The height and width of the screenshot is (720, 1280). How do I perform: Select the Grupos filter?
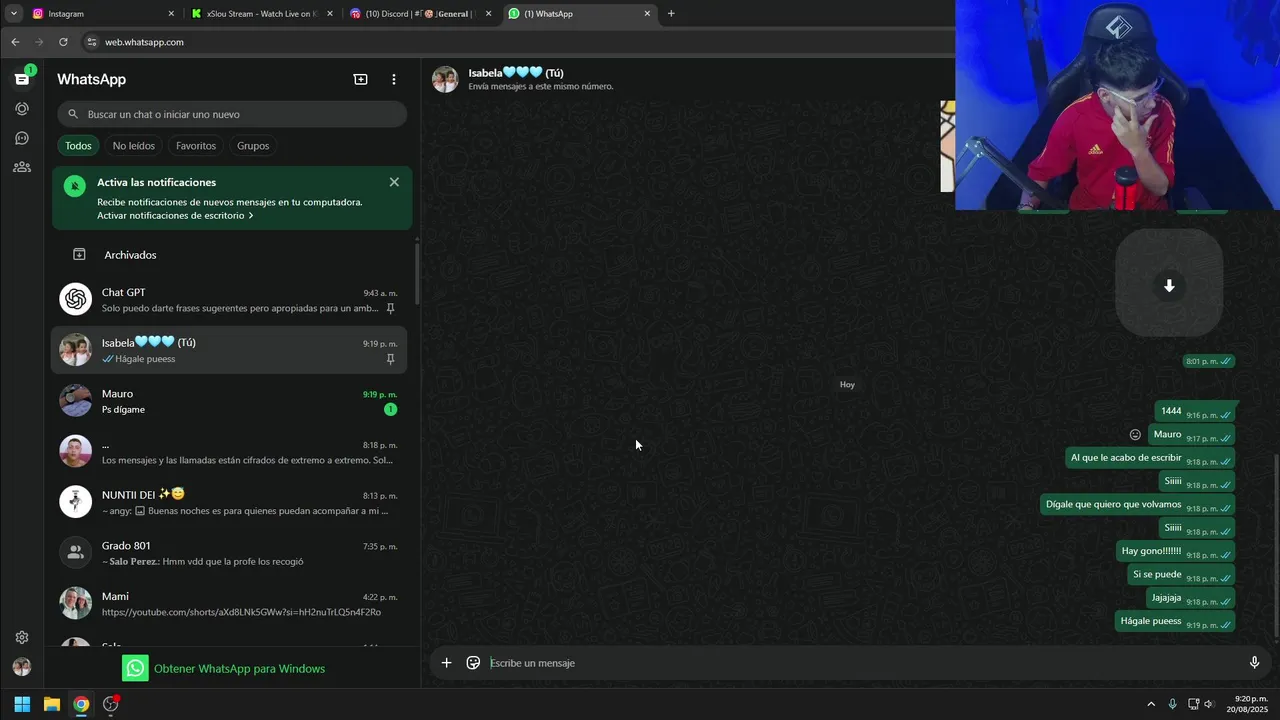tap(253, 146)
